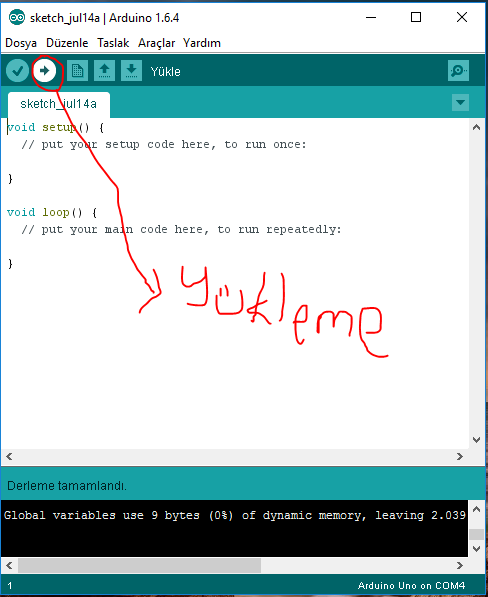Click console vertical scrollbar up arrow
Viewport: 488px width, 597px height.
[x=476, y=509]
